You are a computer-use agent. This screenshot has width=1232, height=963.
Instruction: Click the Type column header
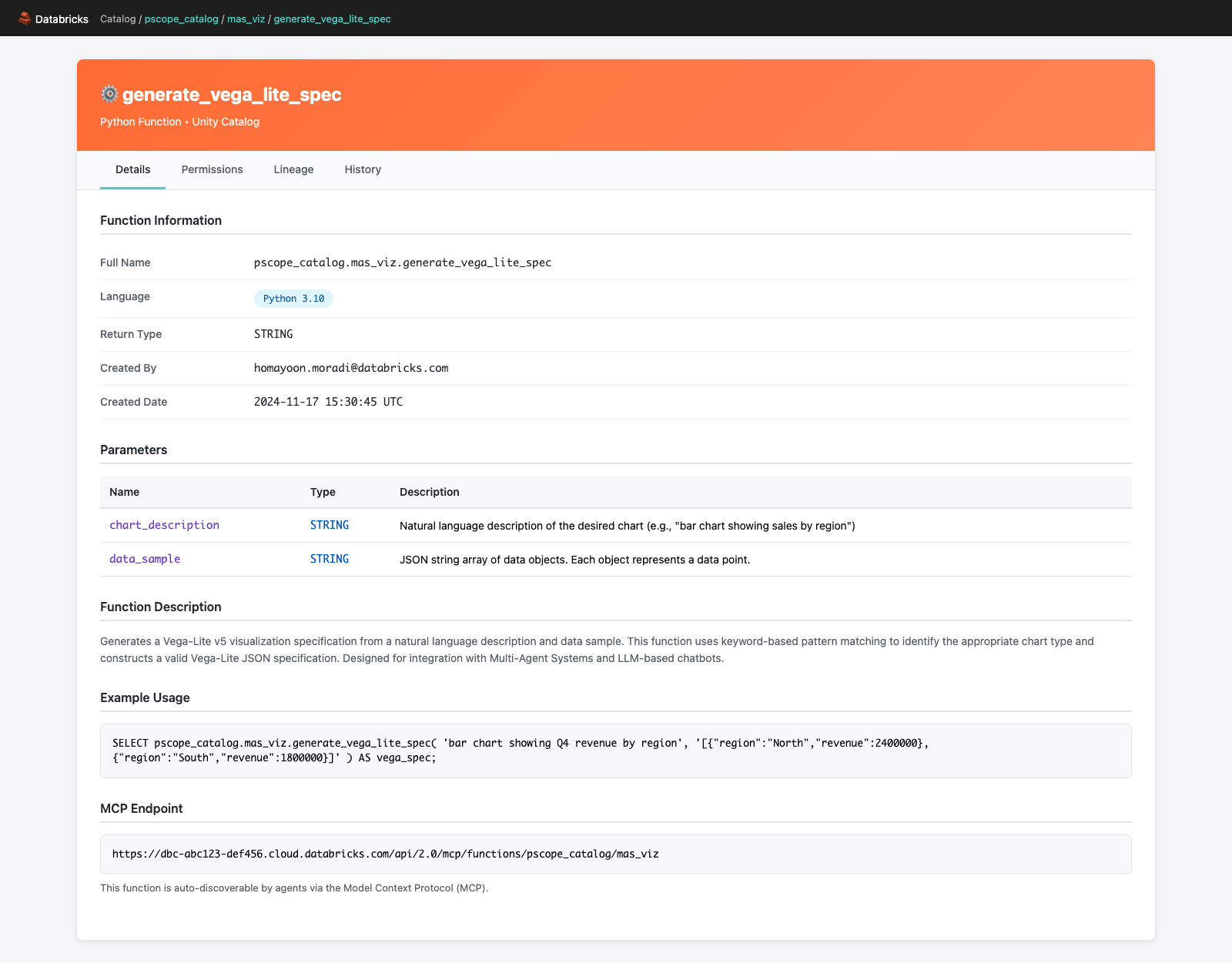point(323,492)
